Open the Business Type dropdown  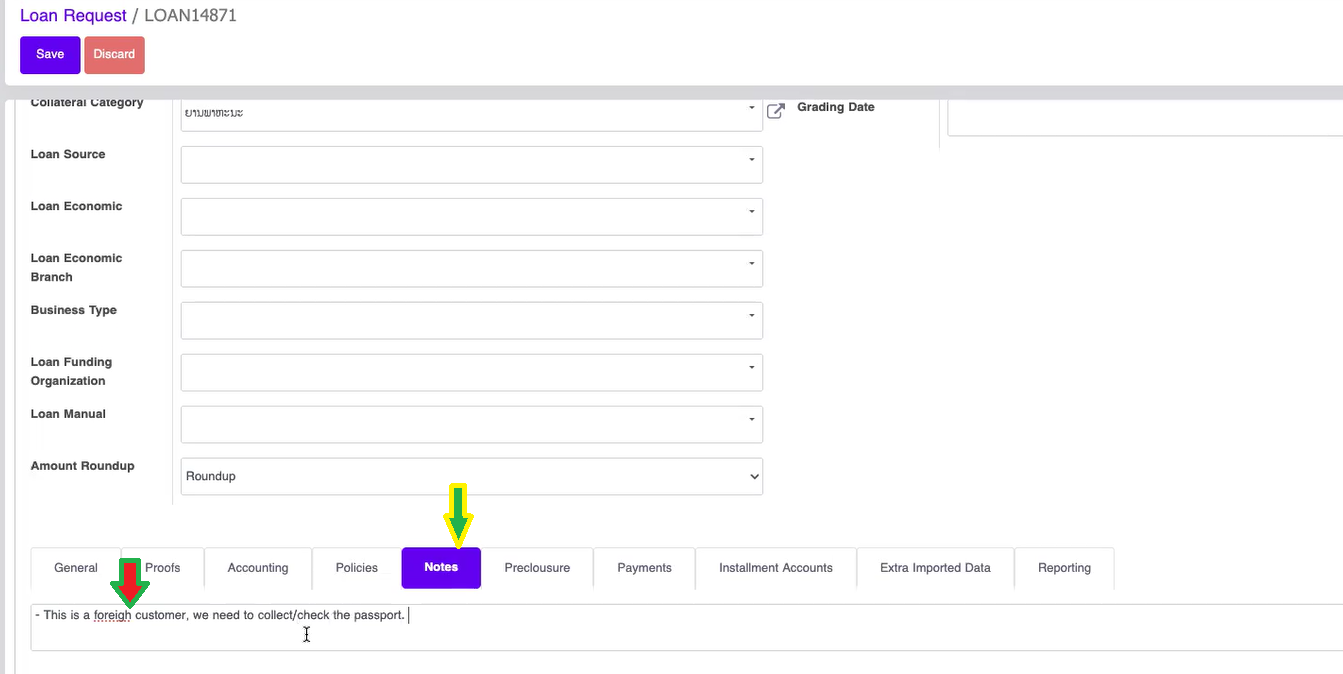(471, 320)
